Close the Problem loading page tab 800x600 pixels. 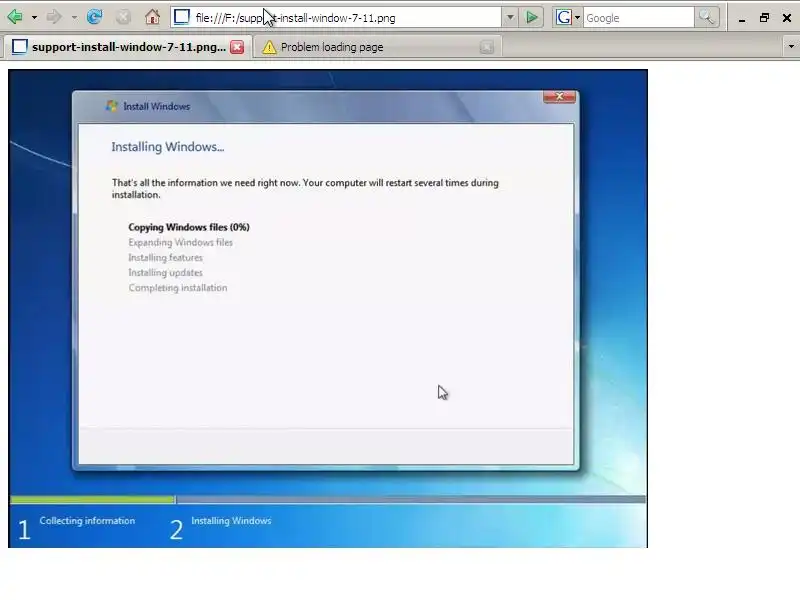(x=487, y=47)
